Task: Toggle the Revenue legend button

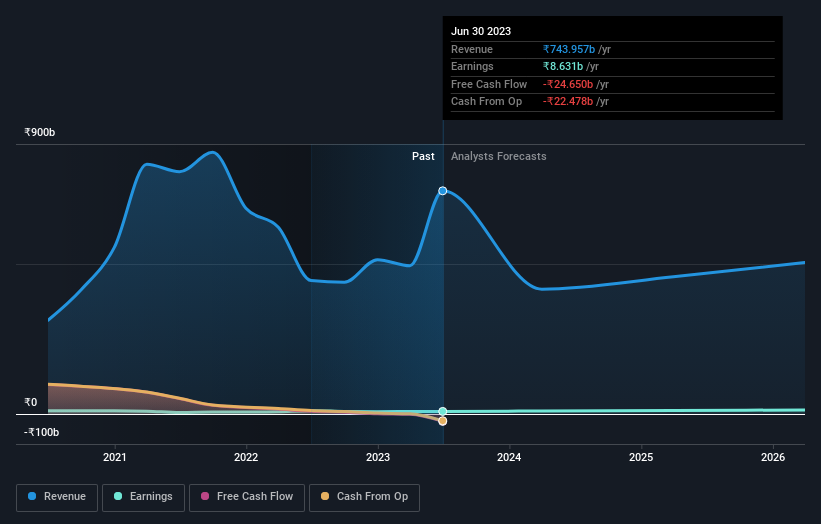Action: (x=57, y=497)
